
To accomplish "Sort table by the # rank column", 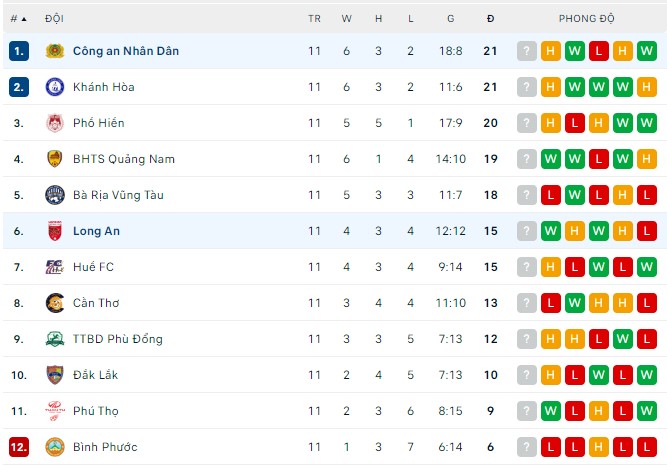I will click(18, 19).
